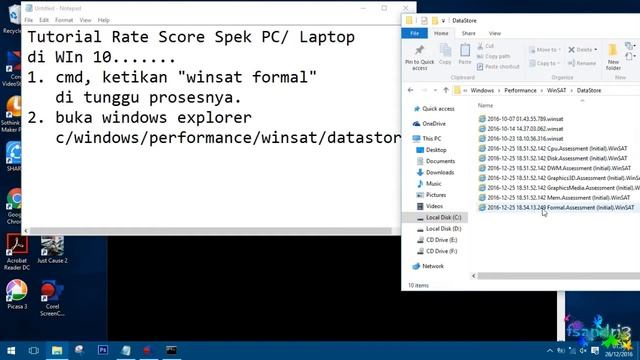Open Notepad's Edit menu
The width and height of the screenshot is (640, 360).
pyautogui.click(x=44, y=20)
